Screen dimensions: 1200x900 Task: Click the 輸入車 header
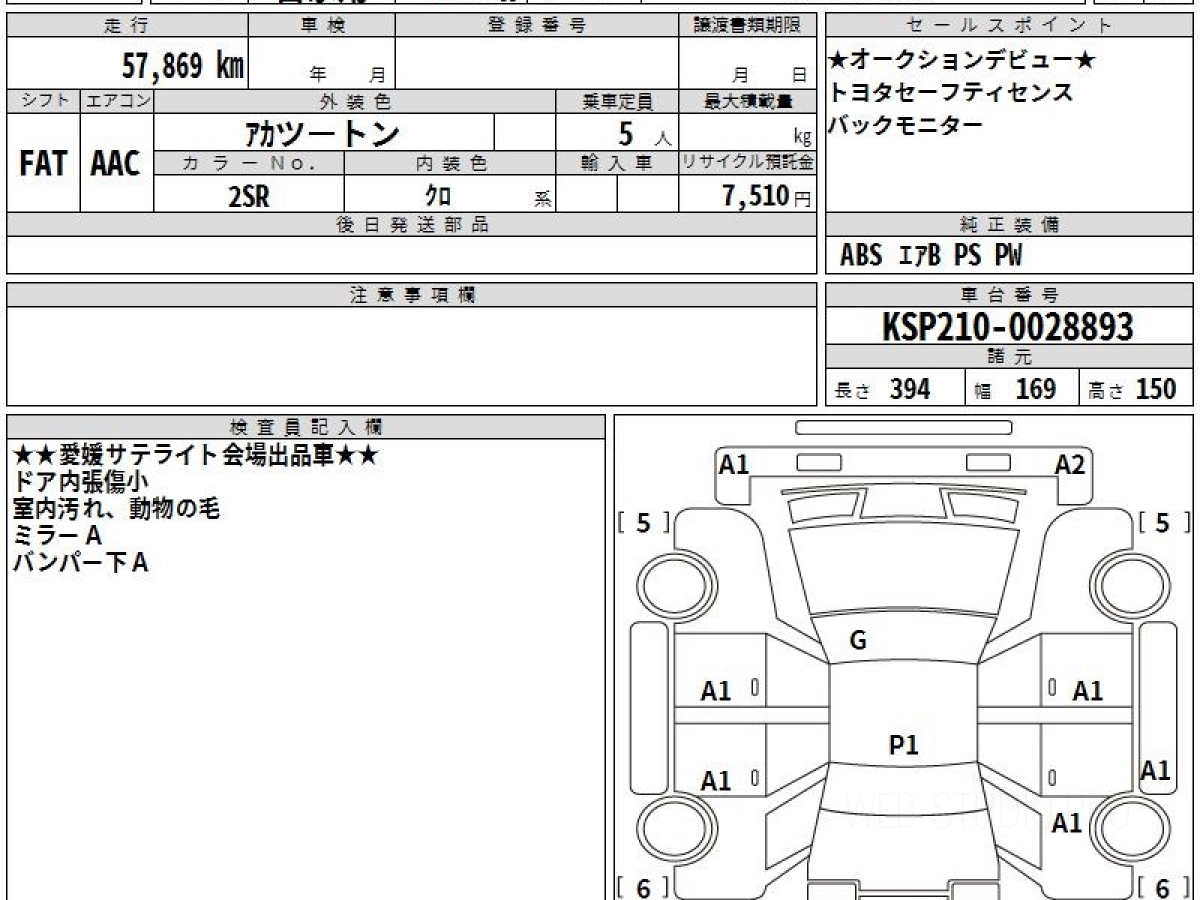click(617, 163)
